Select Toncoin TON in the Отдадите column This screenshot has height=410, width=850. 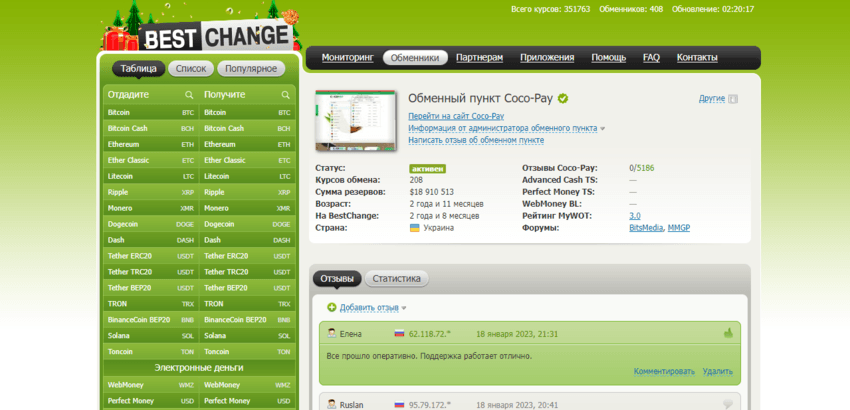(x=151, y=351)
